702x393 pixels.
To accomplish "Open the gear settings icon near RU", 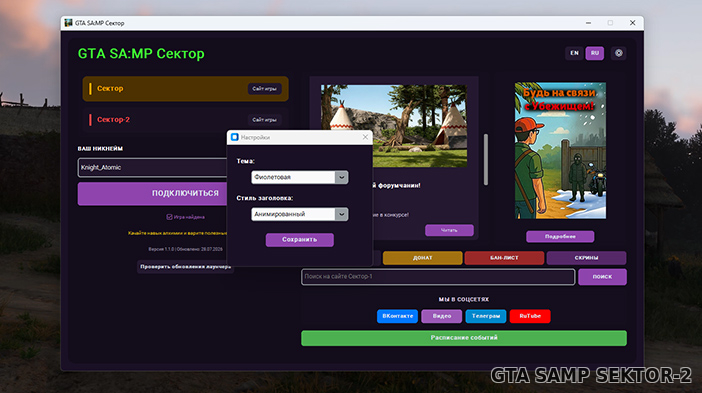I will pyautogui.click(x=618, y=53).
